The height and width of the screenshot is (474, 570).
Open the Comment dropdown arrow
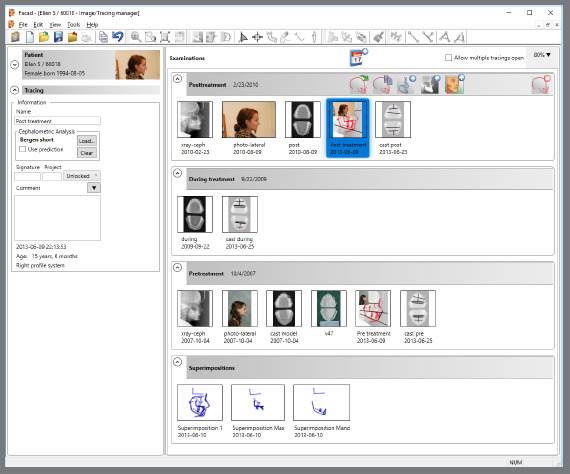point(94,188)
